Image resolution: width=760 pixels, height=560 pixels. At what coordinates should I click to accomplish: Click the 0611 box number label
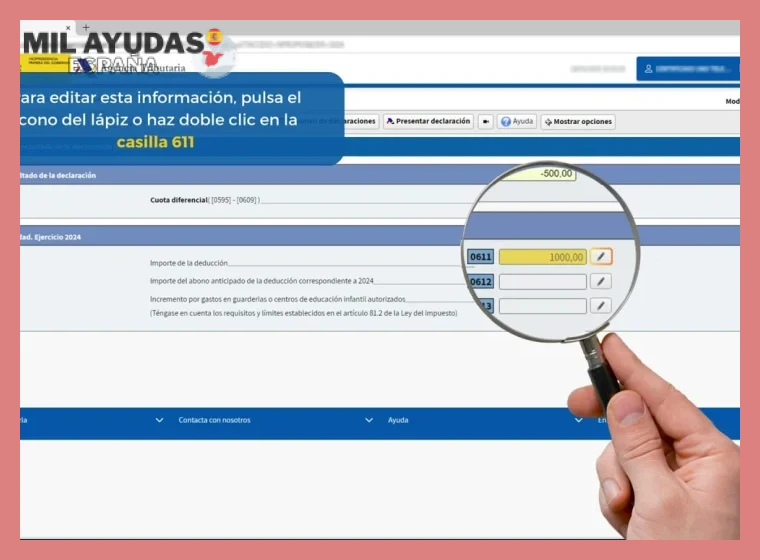coord(480,257)
